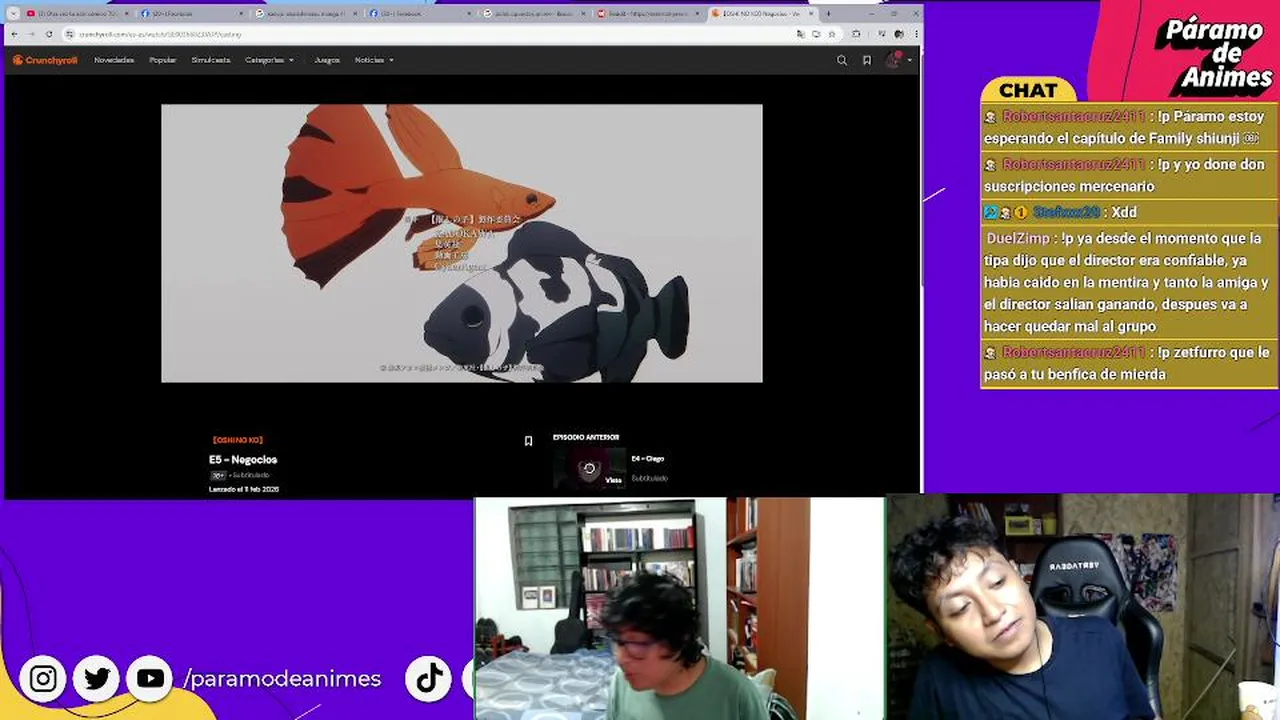Open previous episode thumbnail E4

(589, 468)
